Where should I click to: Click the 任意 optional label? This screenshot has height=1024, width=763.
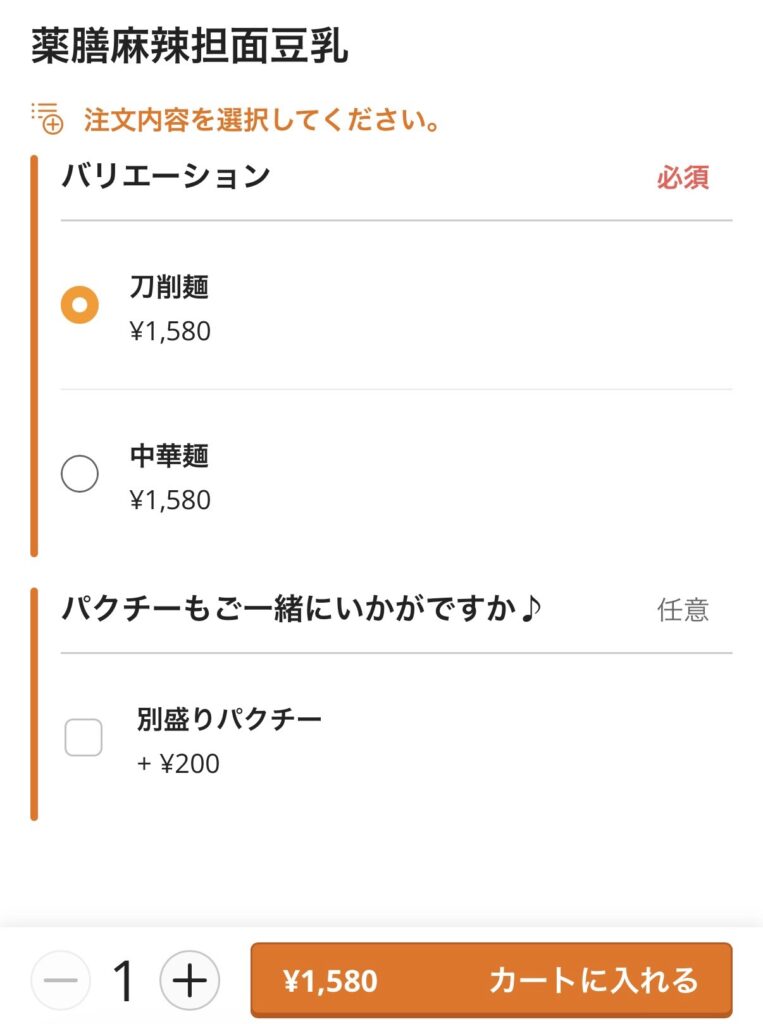(683, 610)
